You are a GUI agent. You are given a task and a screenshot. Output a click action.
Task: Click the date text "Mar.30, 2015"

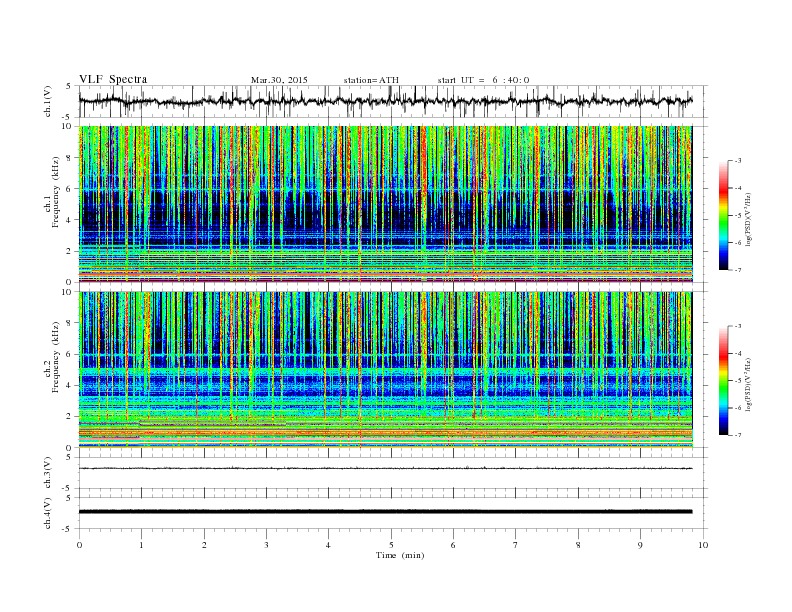coord(279,80)
